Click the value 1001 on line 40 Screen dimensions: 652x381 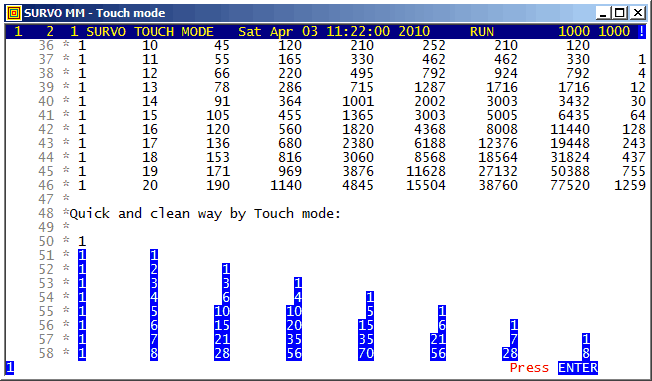[358, 101]
